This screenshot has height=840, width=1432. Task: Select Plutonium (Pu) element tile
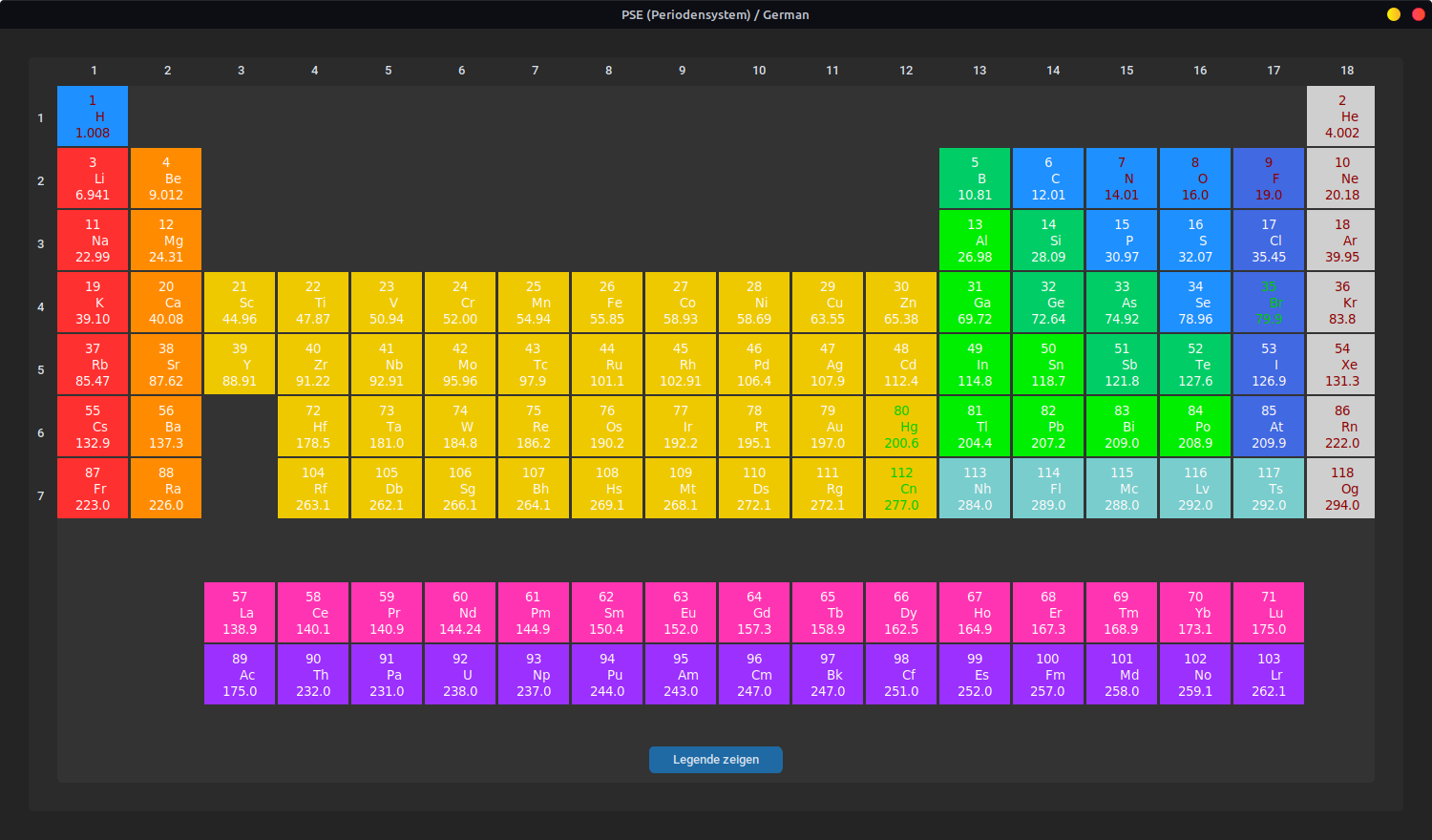[x=607, y=675]
